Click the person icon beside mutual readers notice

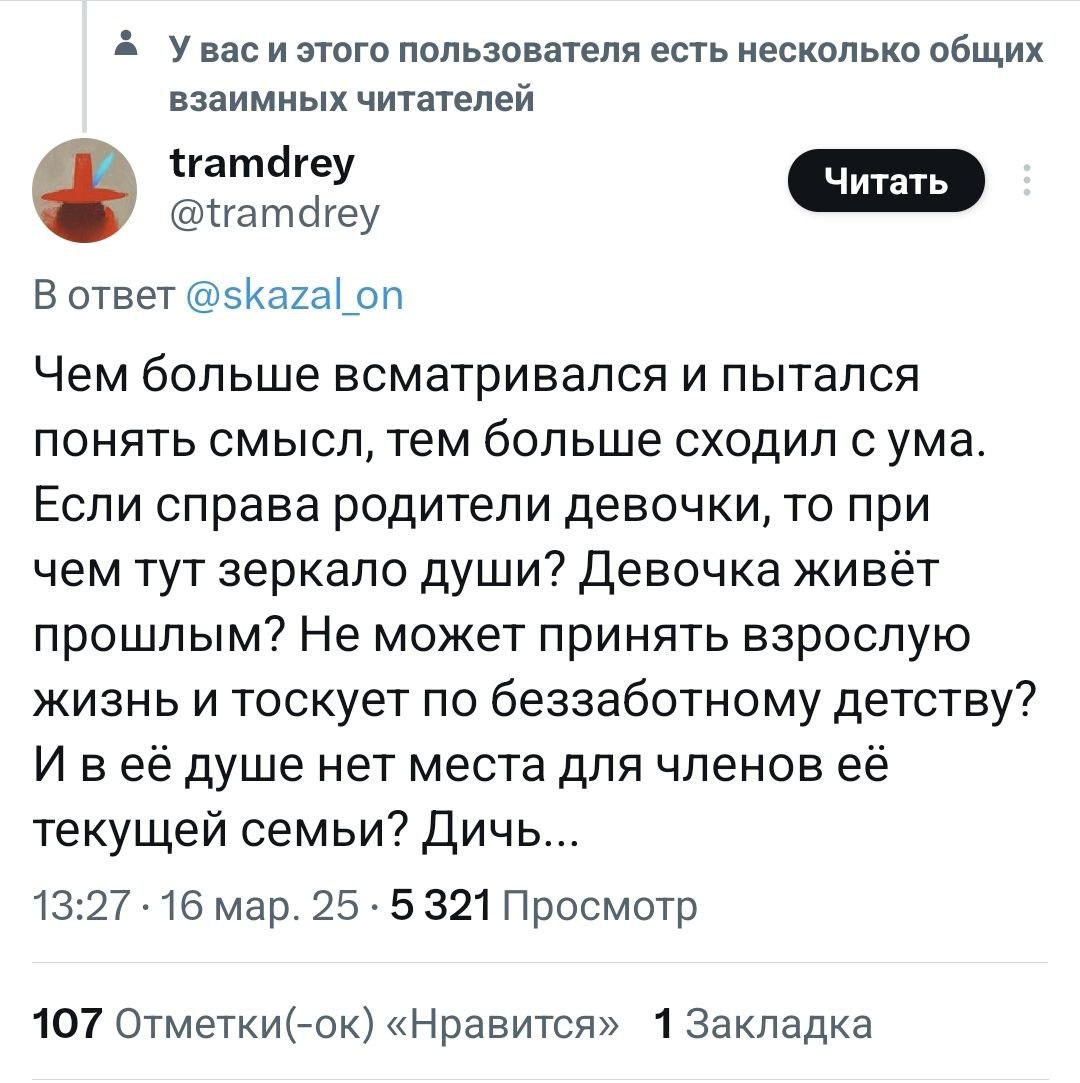[125, 41]
